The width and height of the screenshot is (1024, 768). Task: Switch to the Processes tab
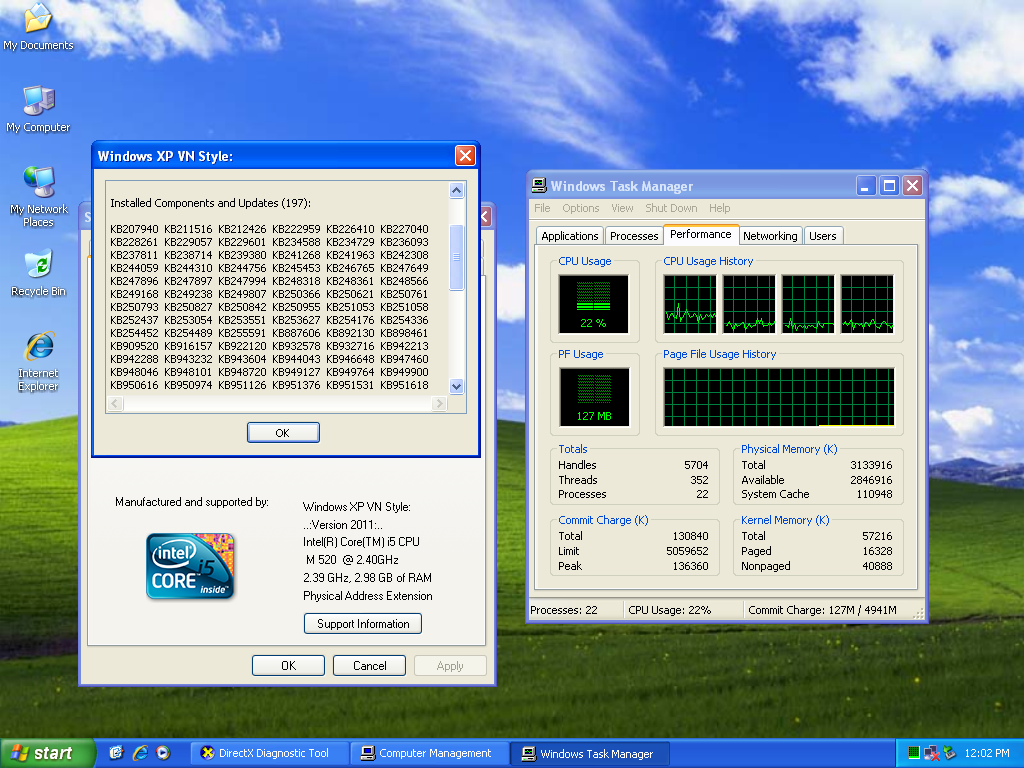(x=633, y=236)
